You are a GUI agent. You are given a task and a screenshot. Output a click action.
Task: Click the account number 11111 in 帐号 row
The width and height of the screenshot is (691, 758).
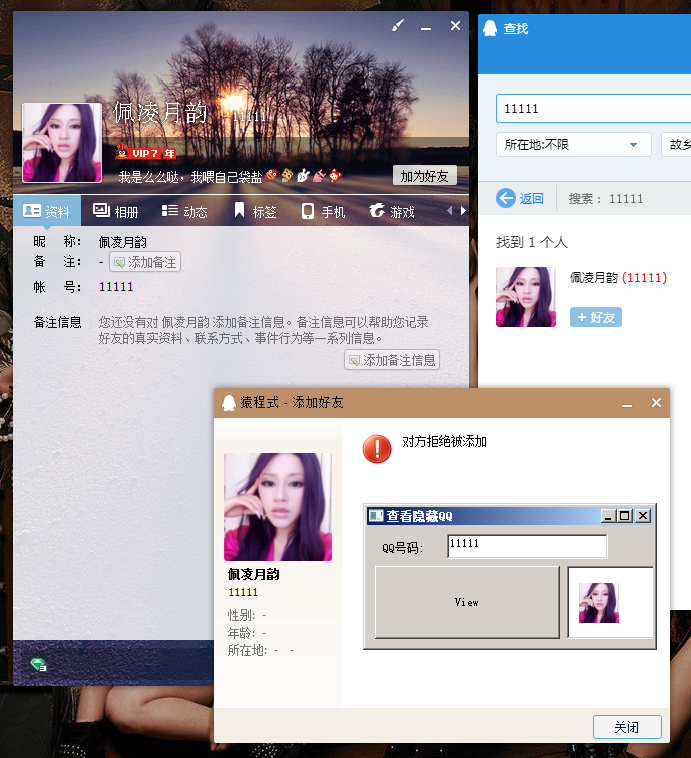[x=116, y=287]
